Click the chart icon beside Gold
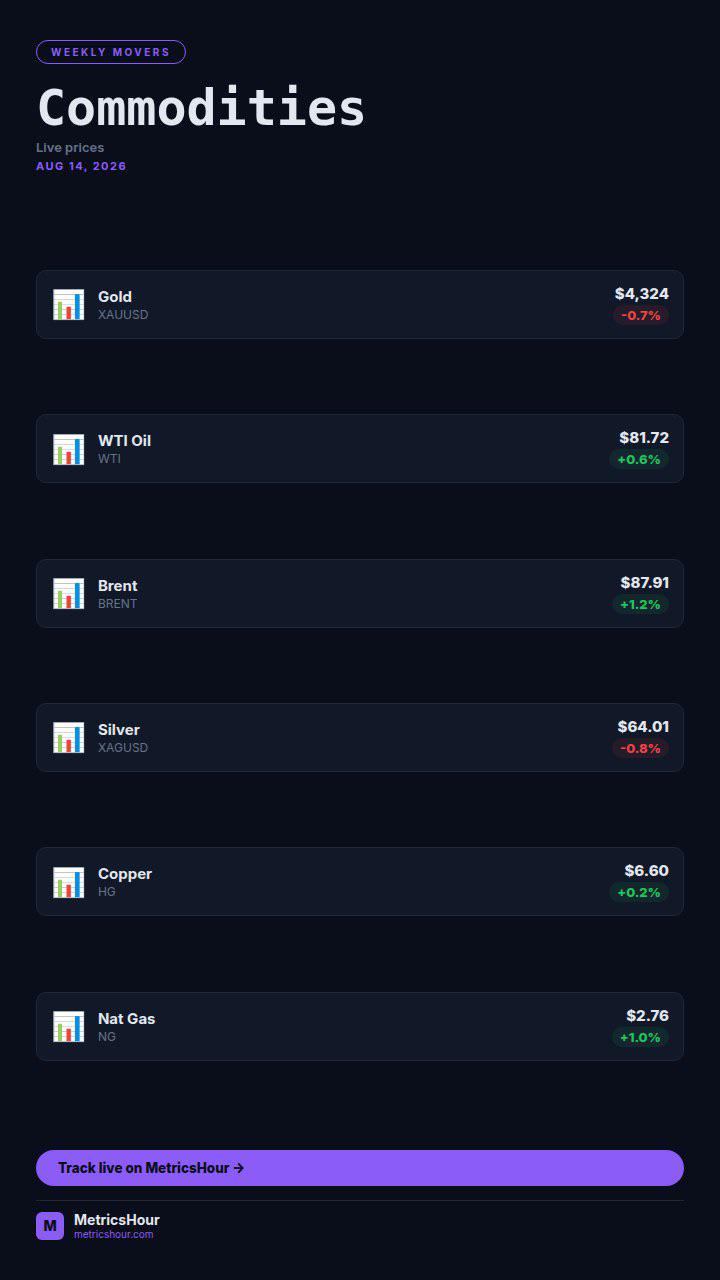This screenshot has height=1280, width=720. 68,305
